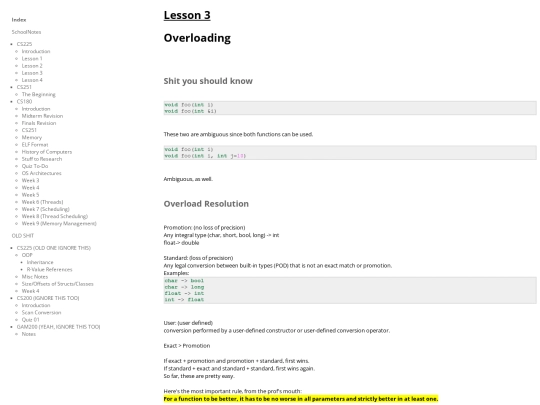
Task: Click the 'char -> bool' code line
Action: (x=184, y=281)
